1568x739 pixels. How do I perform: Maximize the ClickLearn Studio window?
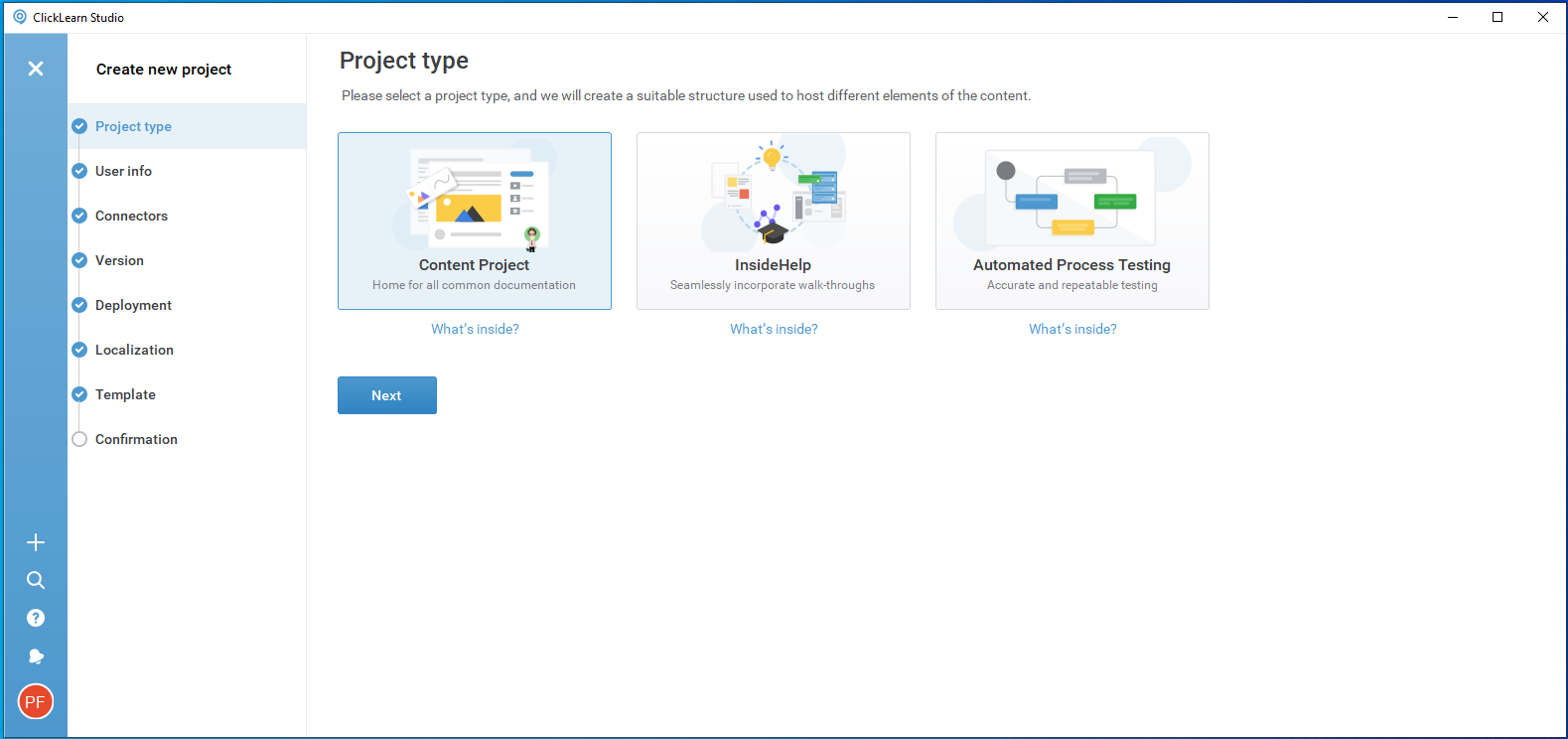[x=1497, y=17]
